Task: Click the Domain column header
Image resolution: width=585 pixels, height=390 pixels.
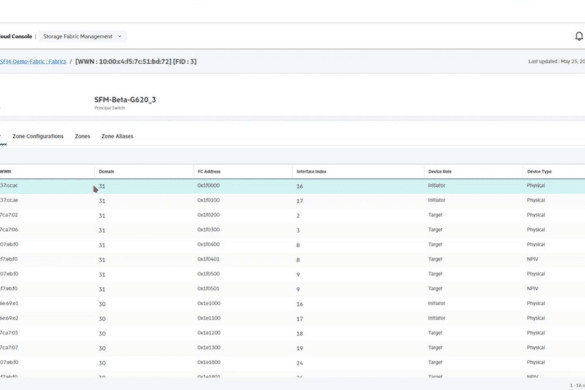Action: click(106, 172)
